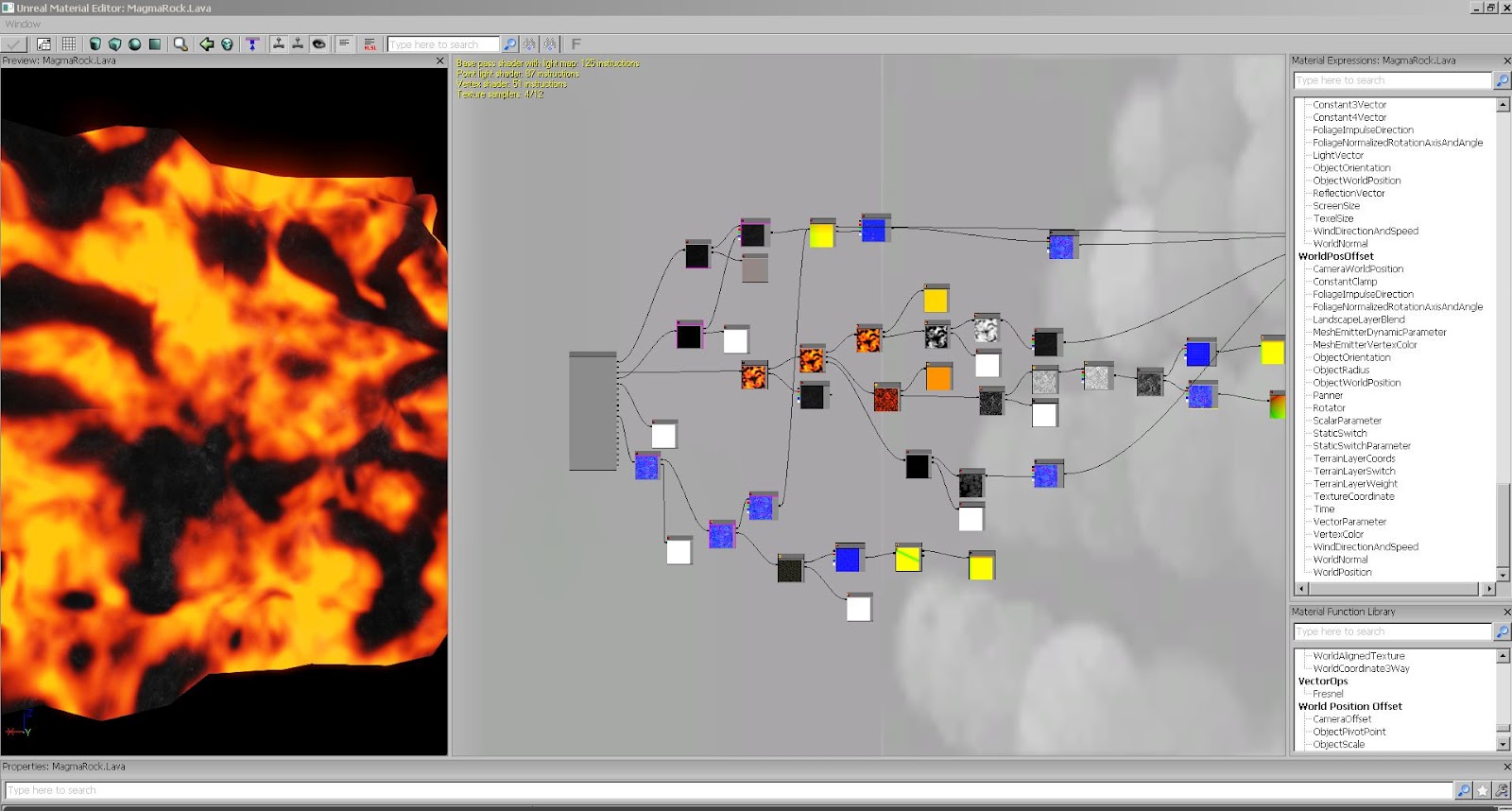Select the cylinder preview primitive

(94, 44)
